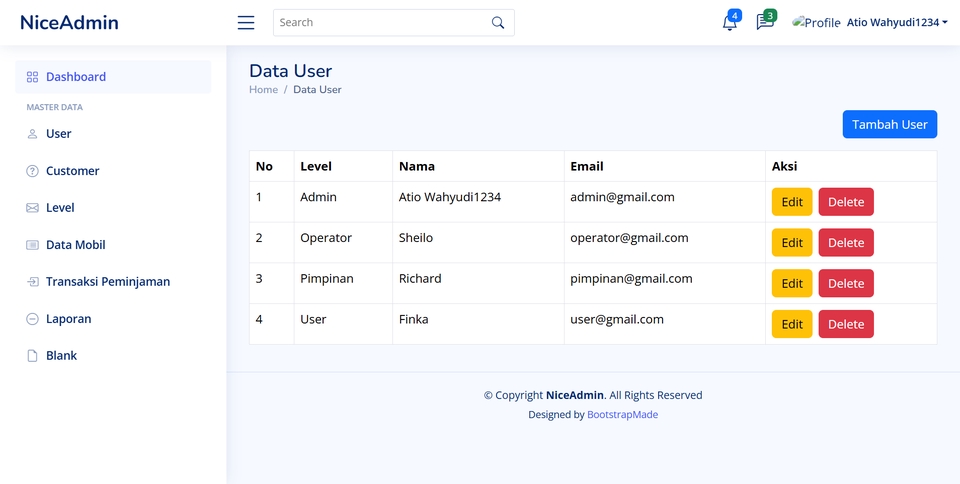Click the Tambah User button
Viewport: 960px width, 484px height.
[890, 124]
